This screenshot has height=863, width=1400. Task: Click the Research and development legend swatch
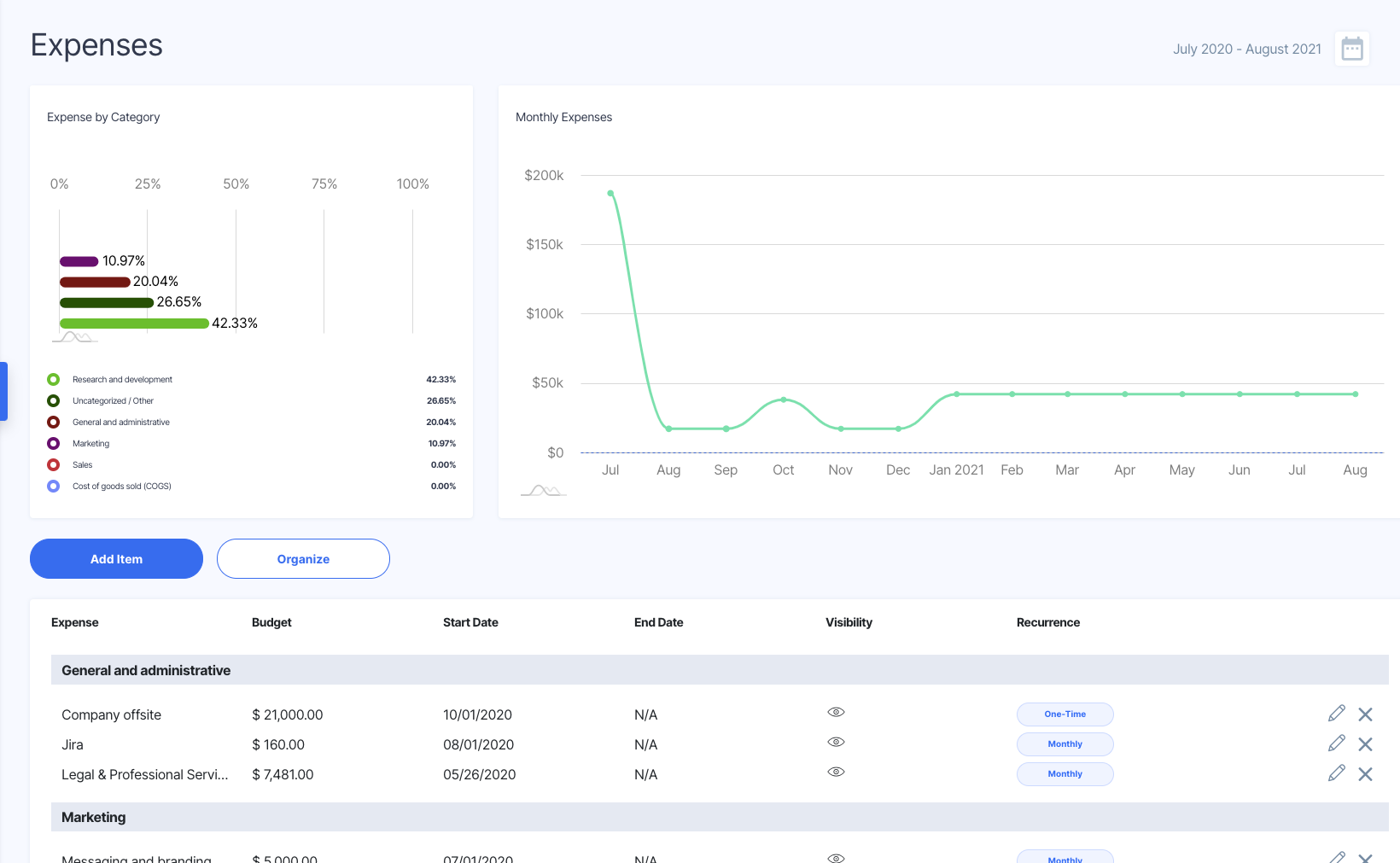53,379
